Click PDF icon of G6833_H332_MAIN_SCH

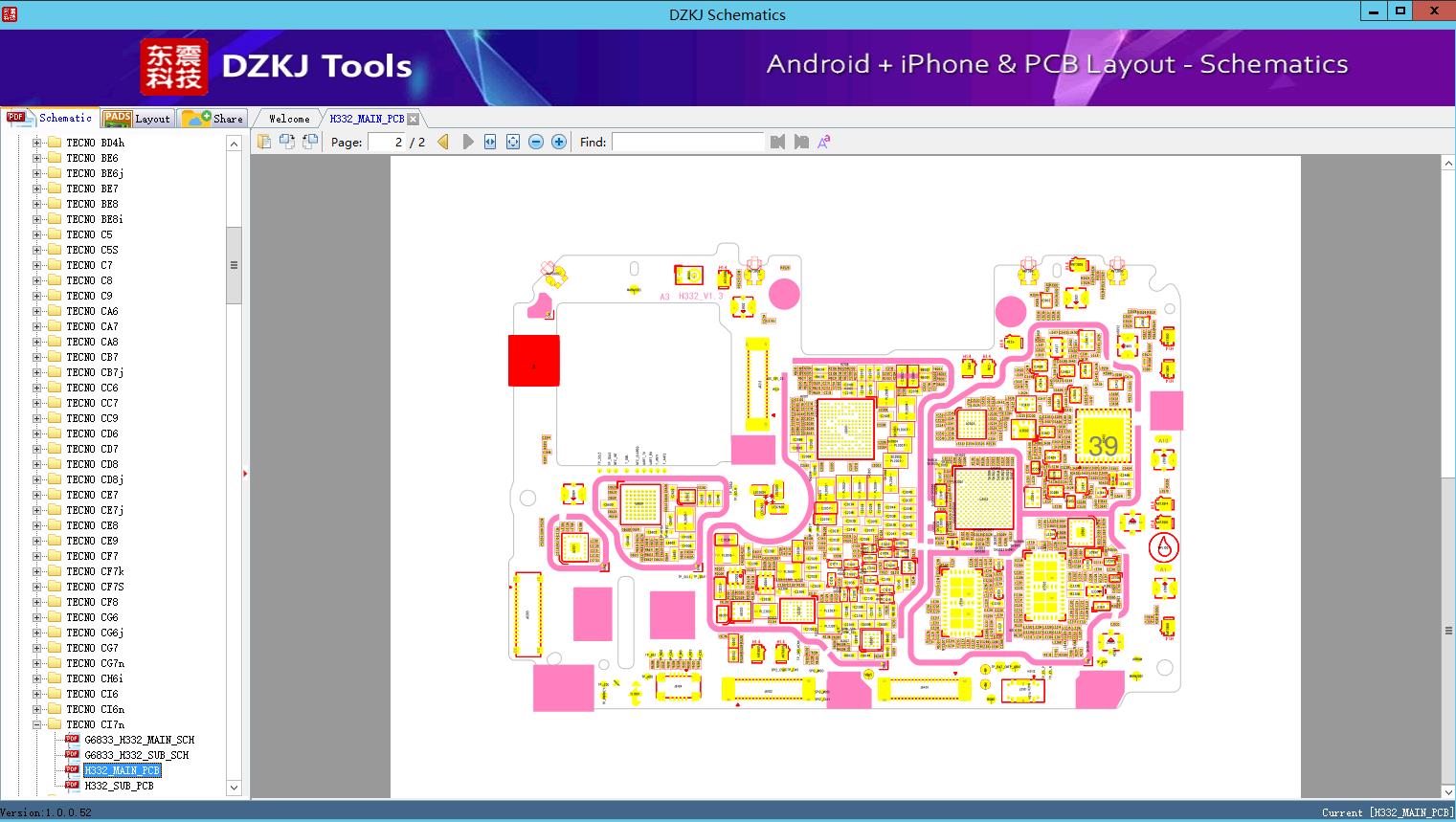pos(72,740)
